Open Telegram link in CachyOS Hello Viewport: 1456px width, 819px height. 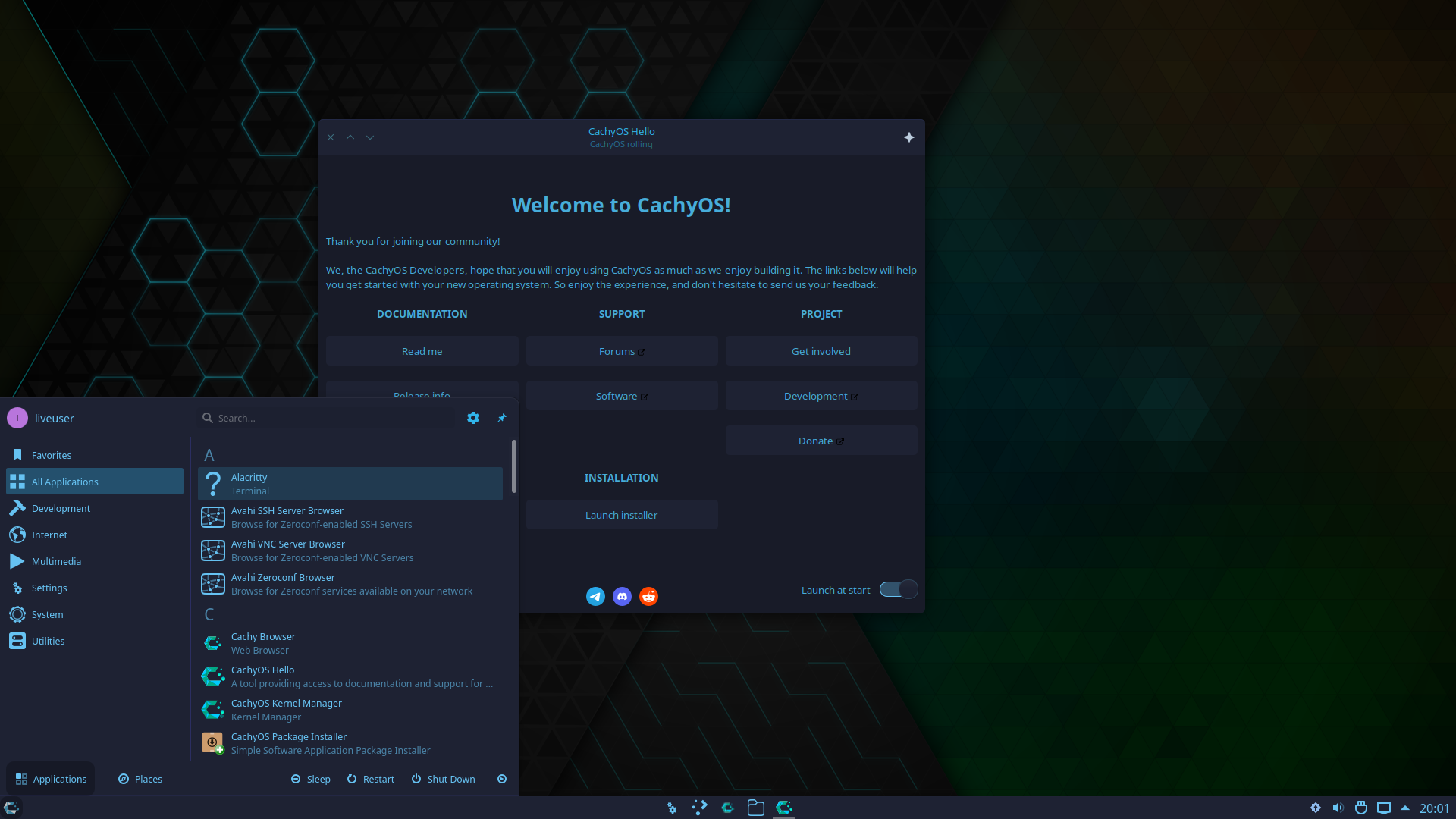[x=595, y=596]
